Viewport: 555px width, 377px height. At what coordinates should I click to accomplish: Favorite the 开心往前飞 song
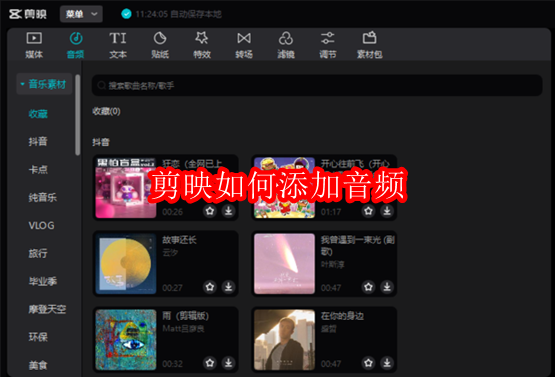(x=368, y=211)
